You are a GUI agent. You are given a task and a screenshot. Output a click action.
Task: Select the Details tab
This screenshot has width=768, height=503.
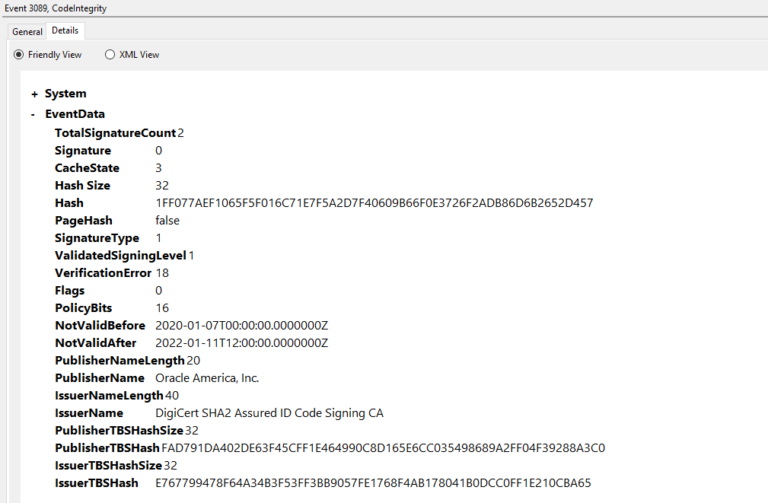coord(65,31)
